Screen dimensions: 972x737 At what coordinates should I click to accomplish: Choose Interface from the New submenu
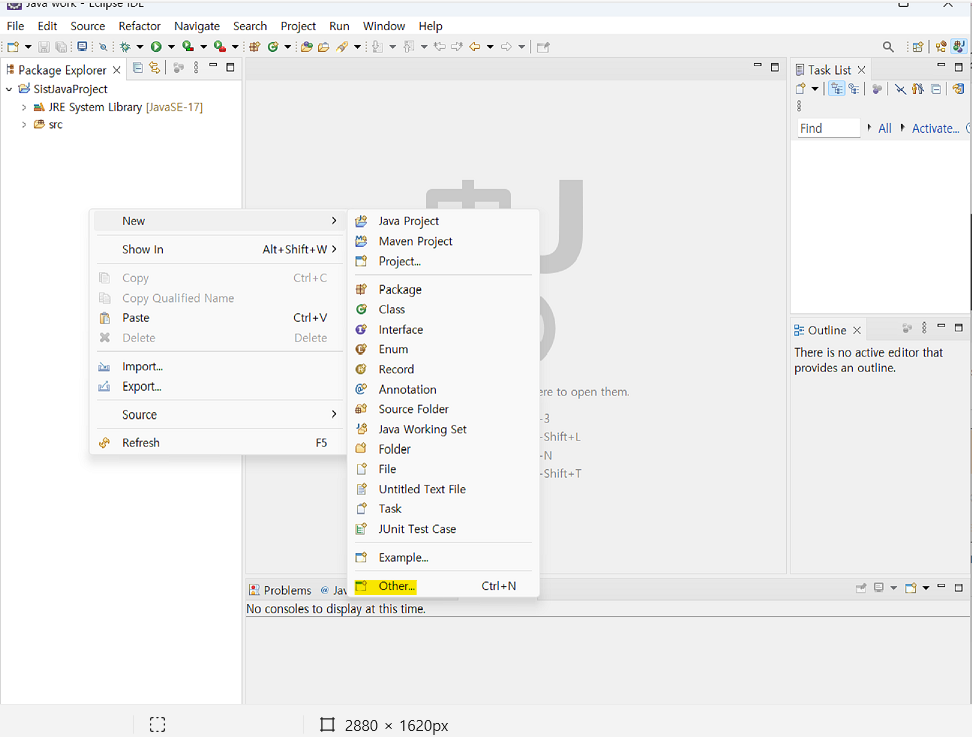coord(443,330)
